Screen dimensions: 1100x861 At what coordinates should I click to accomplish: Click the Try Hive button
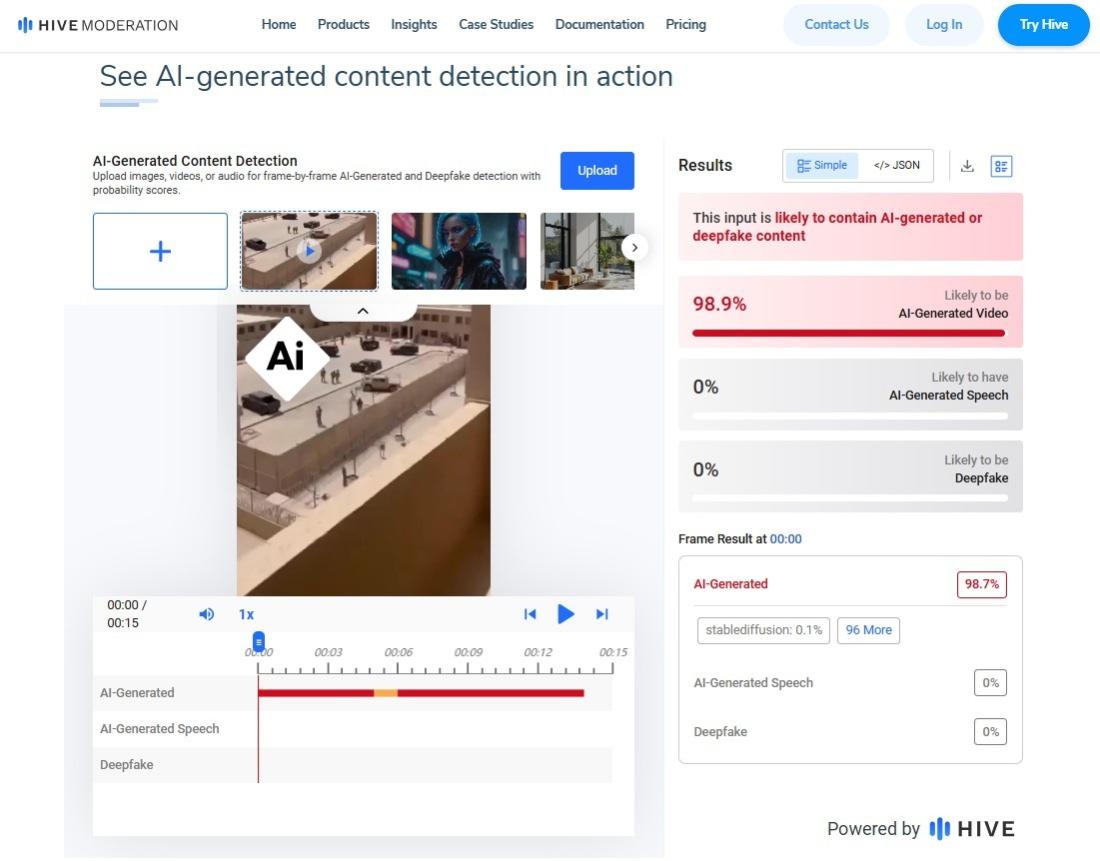(1043, 25)
